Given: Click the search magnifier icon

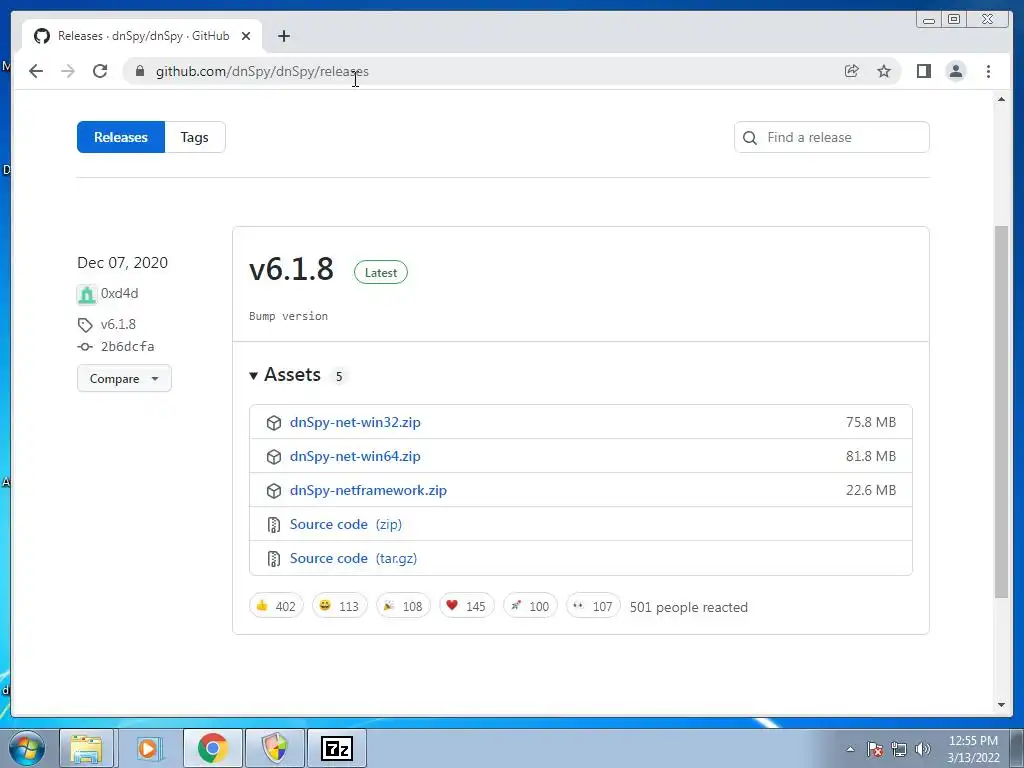Looking at the screenshot, I should pyautogui.click(x=750, y=138).
